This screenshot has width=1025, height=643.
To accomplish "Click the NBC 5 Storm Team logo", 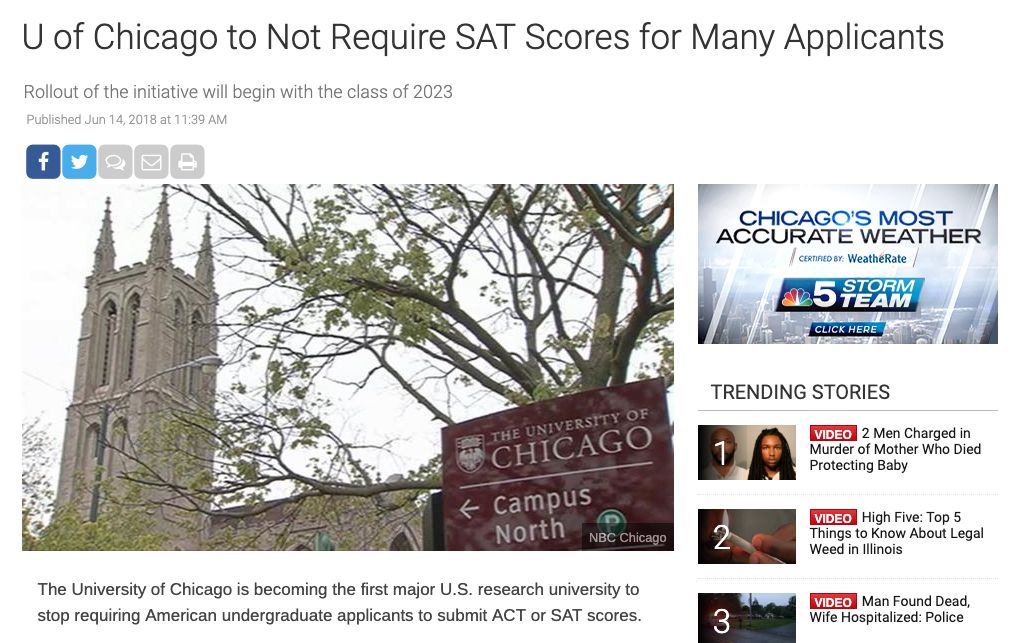I will (x=850, y=294).
